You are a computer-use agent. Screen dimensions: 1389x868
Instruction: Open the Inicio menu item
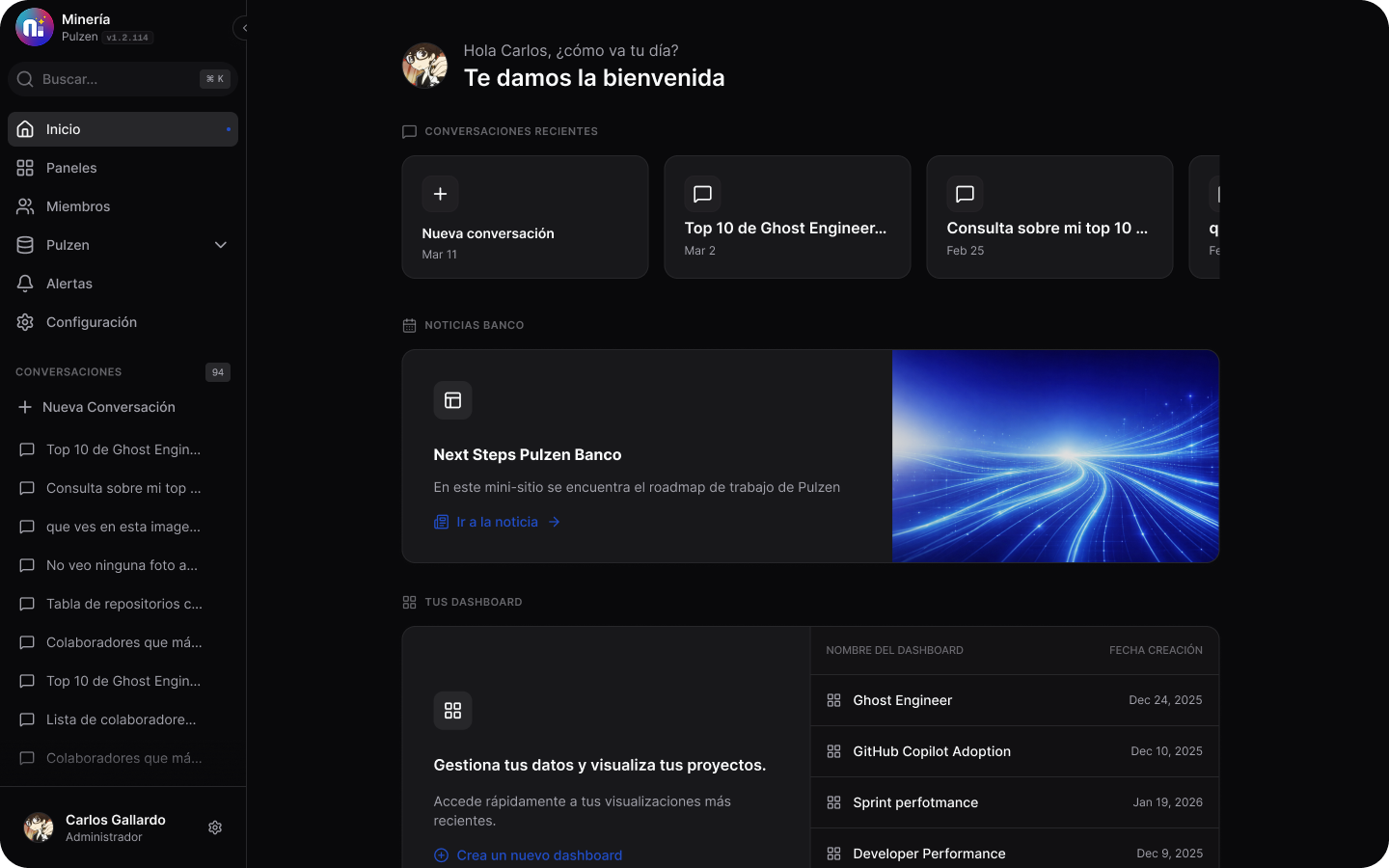pyautogui.click(x=123, y=129)
